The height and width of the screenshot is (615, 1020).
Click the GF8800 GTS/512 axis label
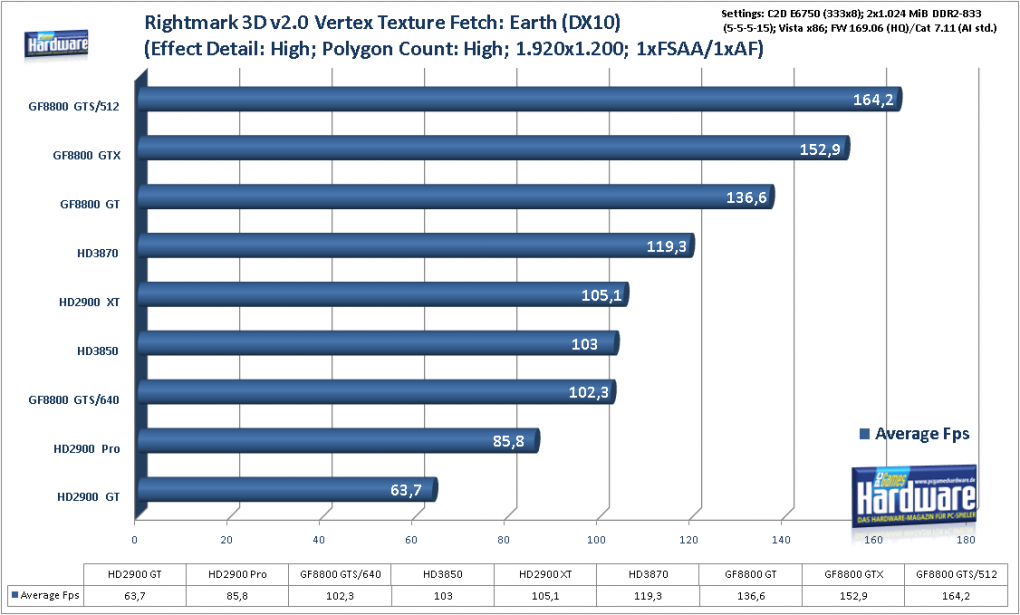(74, 107)
